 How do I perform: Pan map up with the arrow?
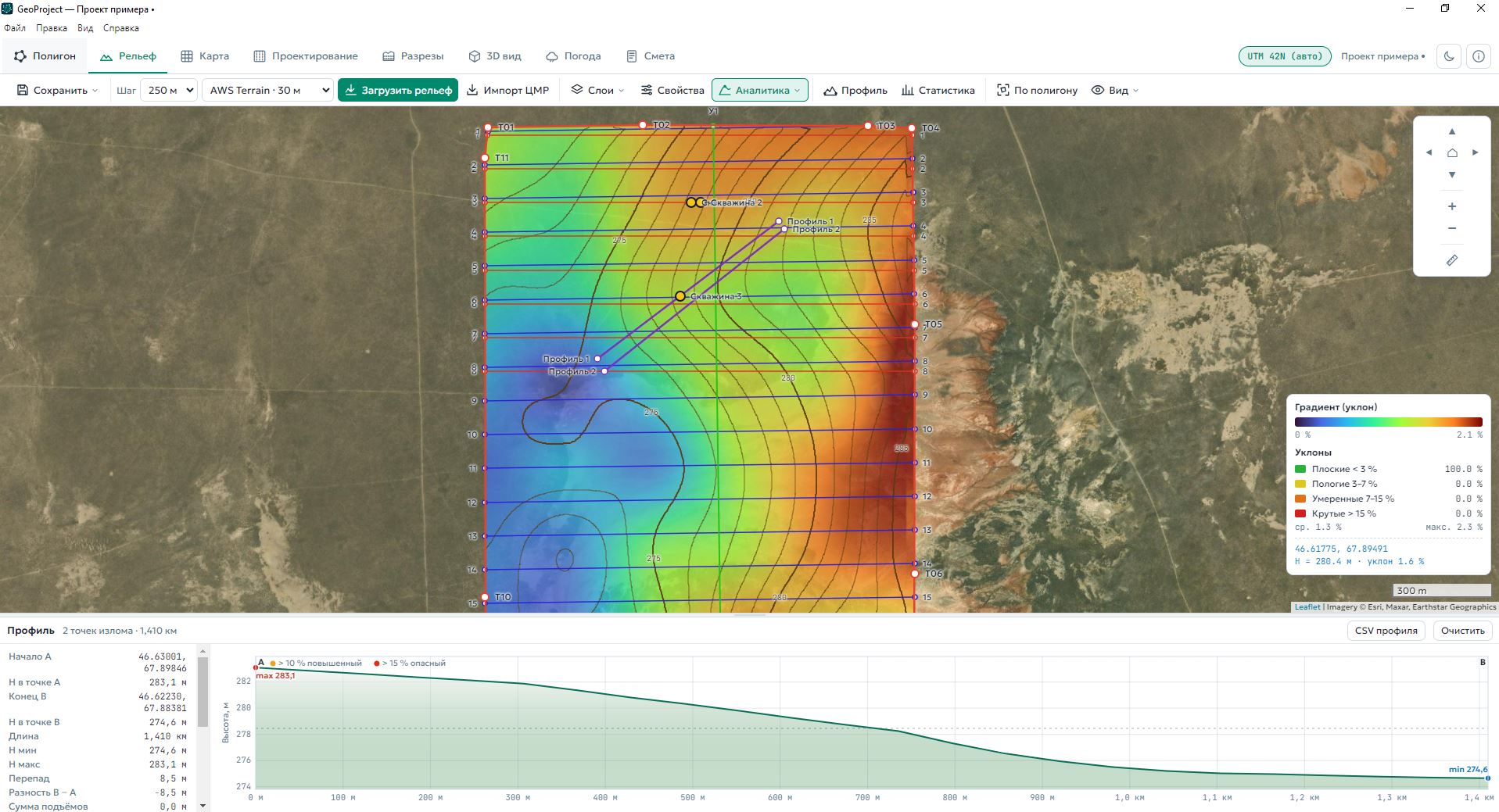[x=1452, y=131]
